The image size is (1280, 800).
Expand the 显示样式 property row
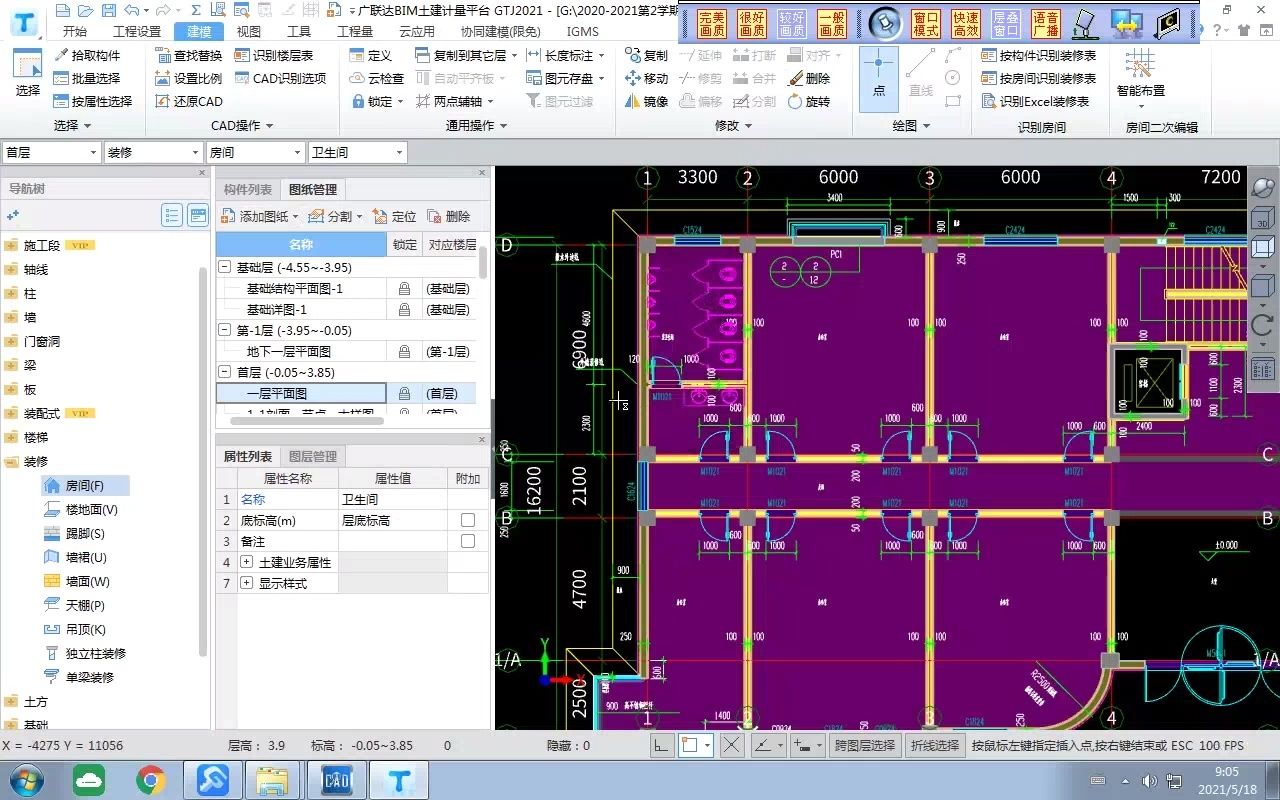[x=247, y=583]
